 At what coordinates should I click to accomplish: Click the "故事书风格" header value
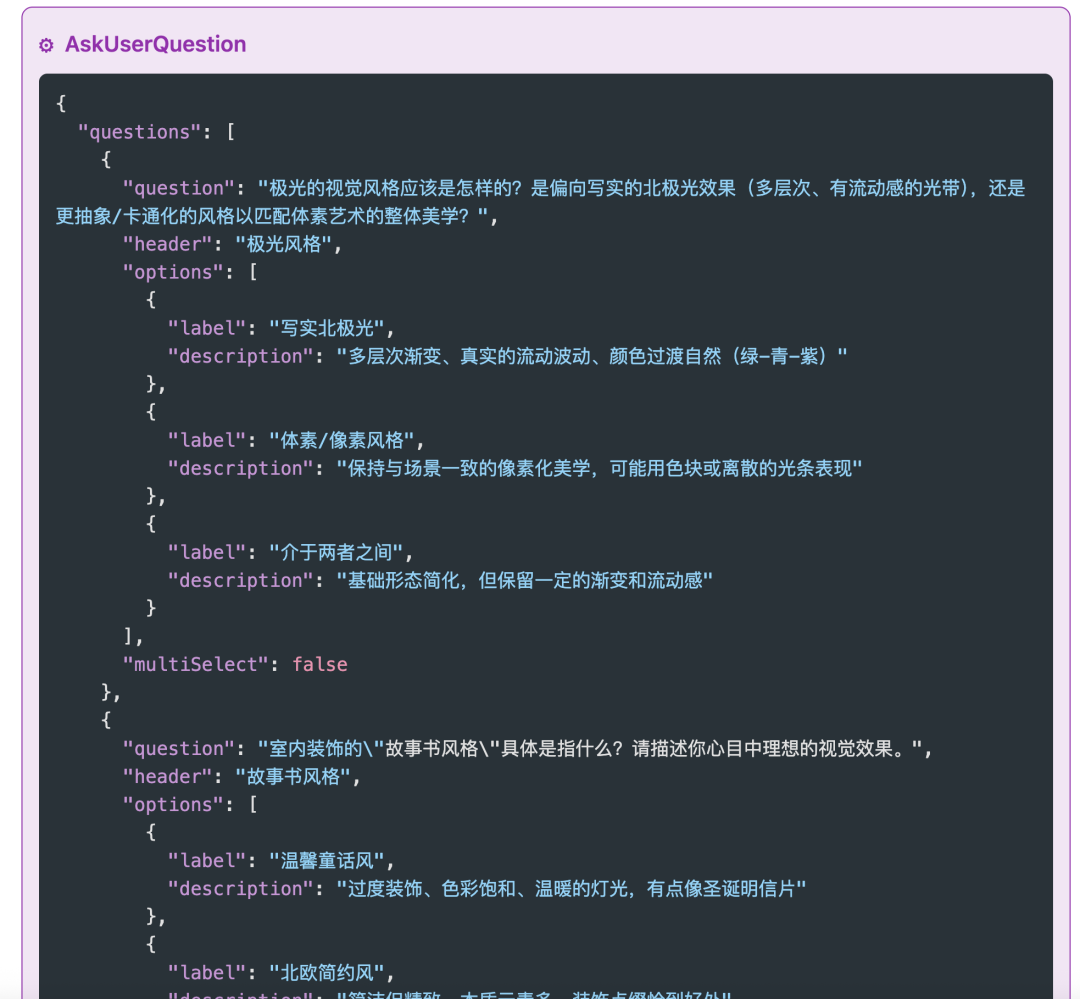[293, 776]
